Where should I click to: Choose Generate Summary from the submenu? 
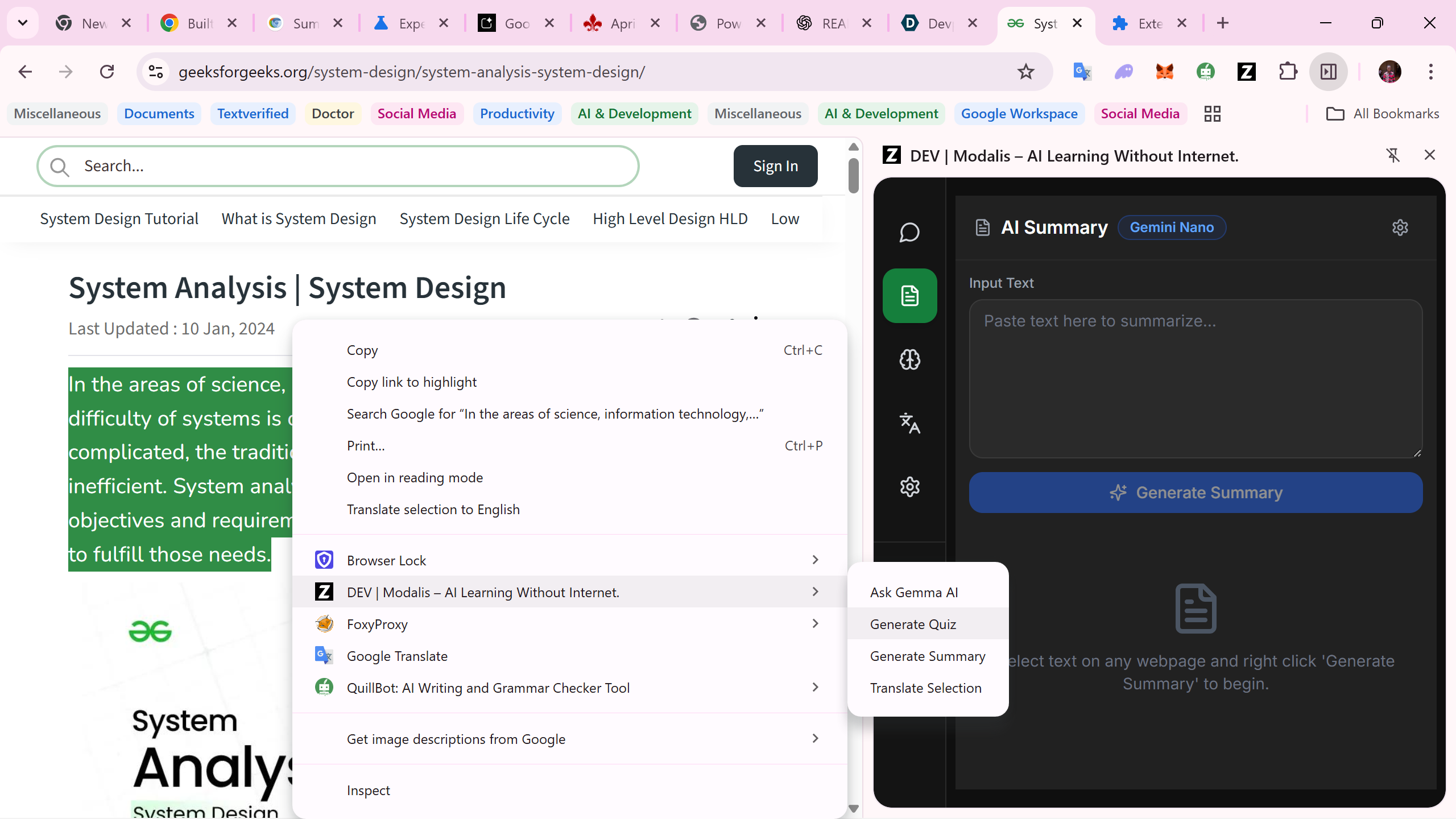927,656
